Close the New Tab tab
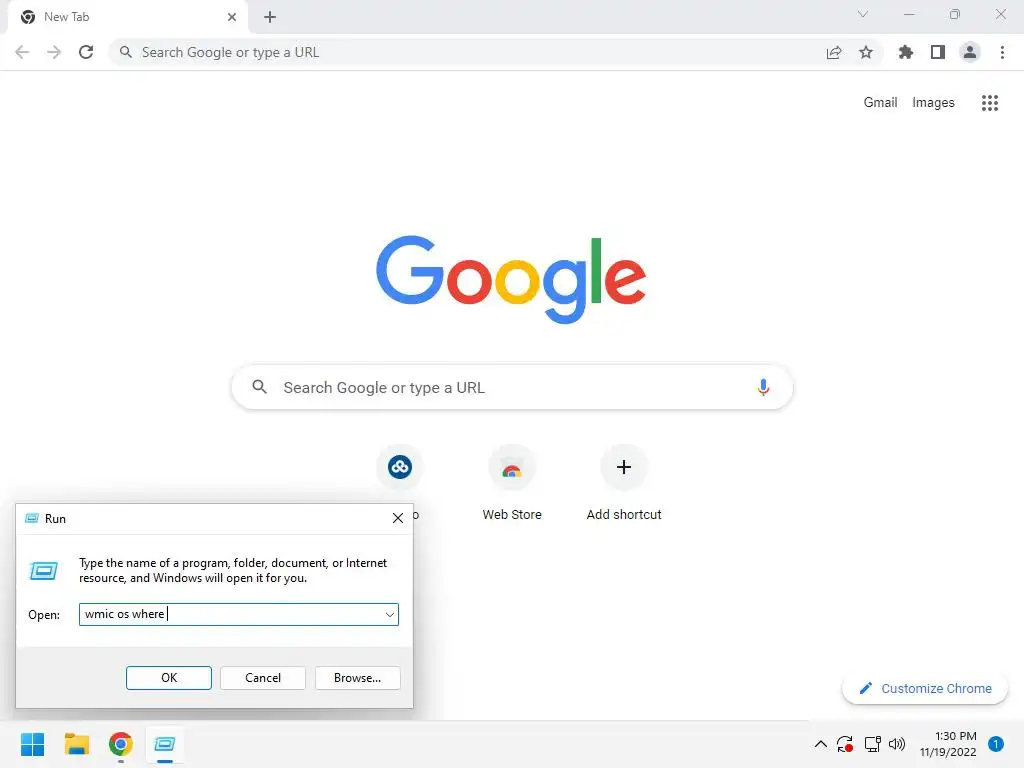The width and height of the screenshot is (1024, 768). [x=232, y=17]
